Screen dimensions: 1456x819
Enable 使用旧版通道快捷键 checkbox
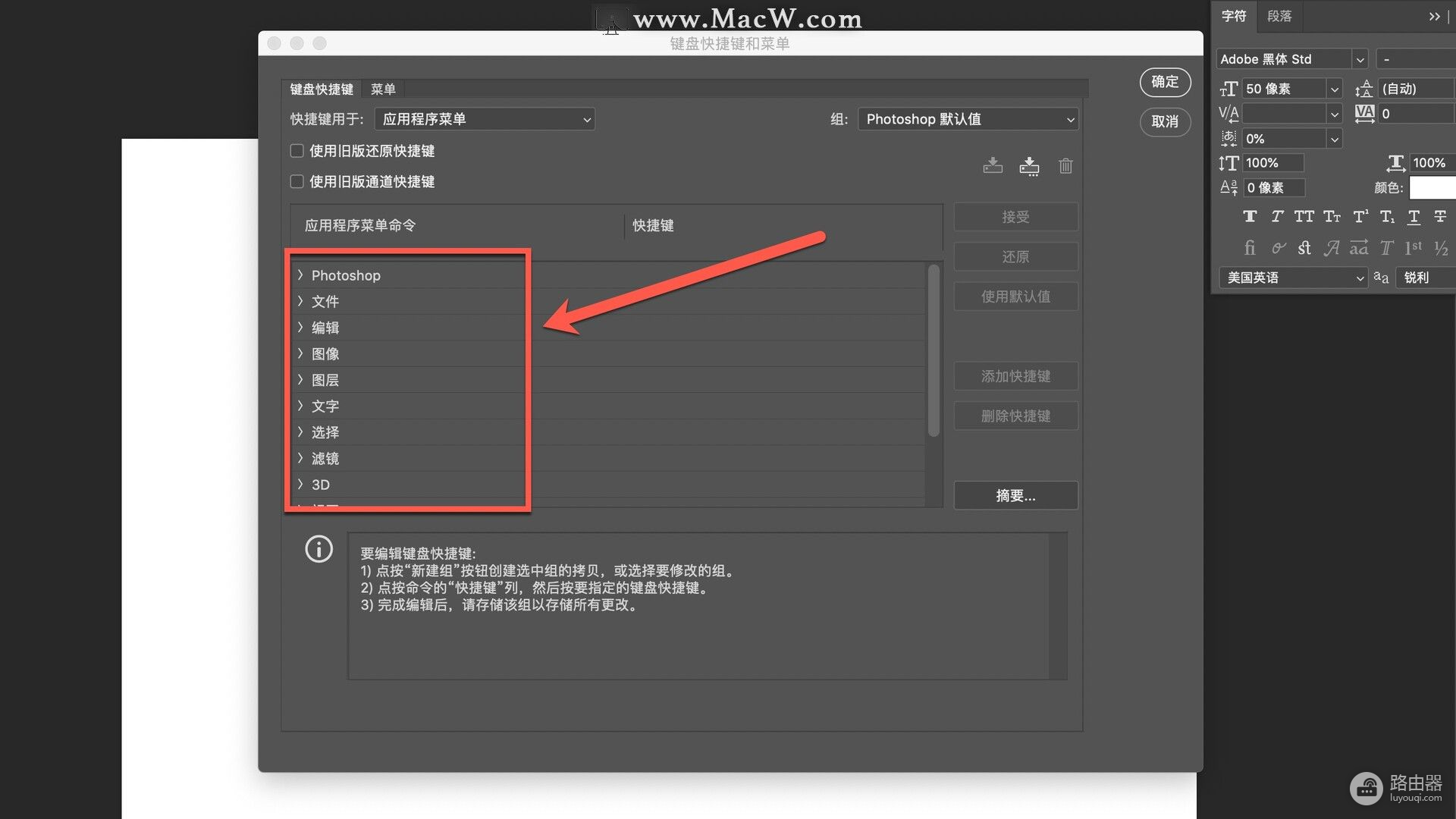point(296,181)
